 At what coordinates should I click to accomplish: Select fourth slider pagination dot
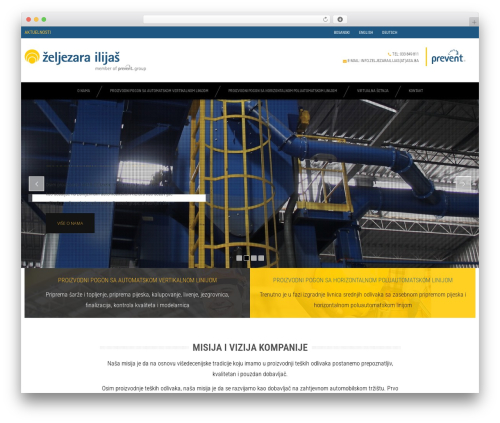pos(261,258)
